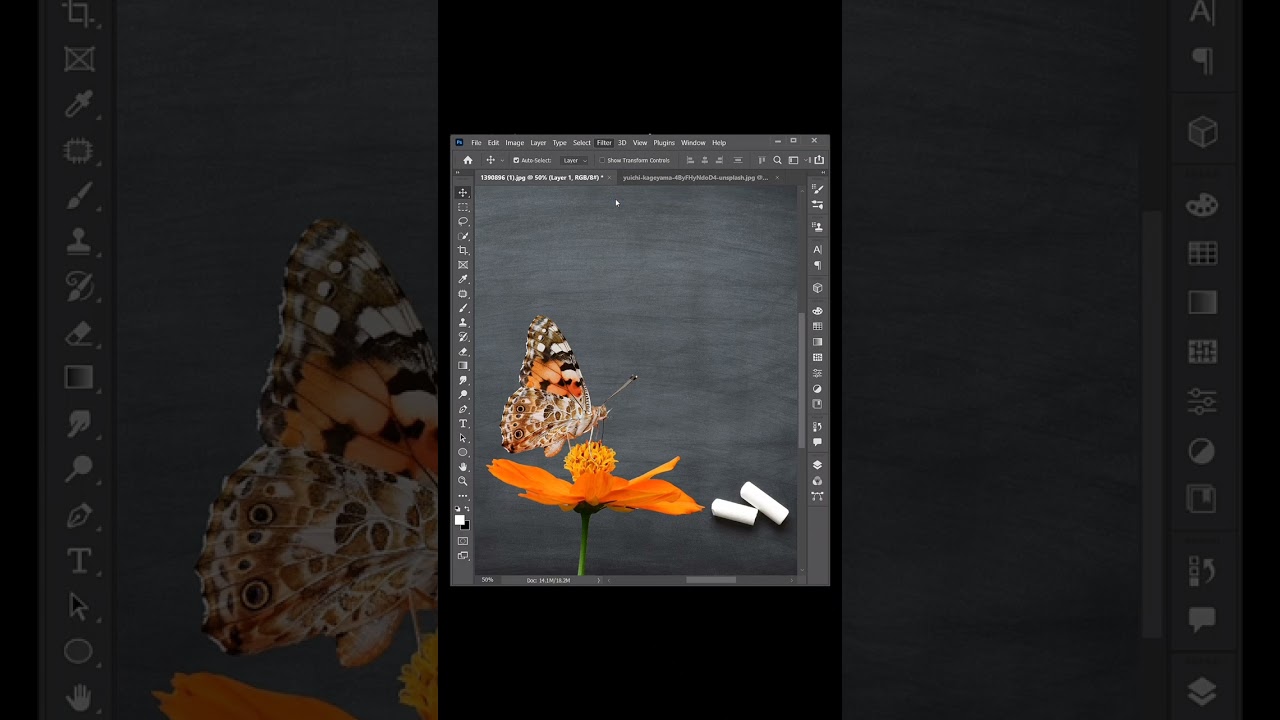Select the Lasso tool

(463, 221)
